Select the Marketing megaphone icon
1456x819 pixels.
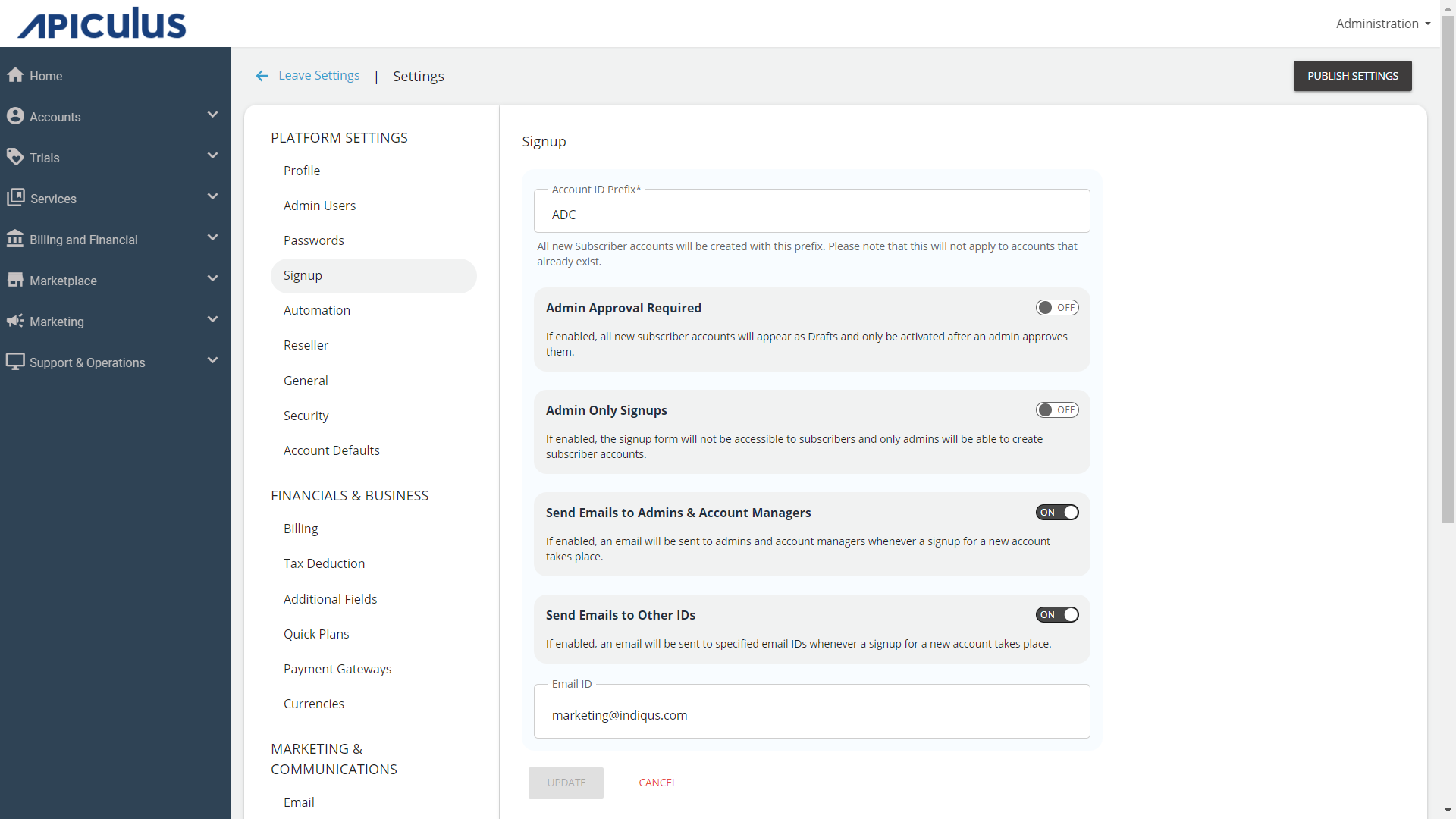point(15,322)
